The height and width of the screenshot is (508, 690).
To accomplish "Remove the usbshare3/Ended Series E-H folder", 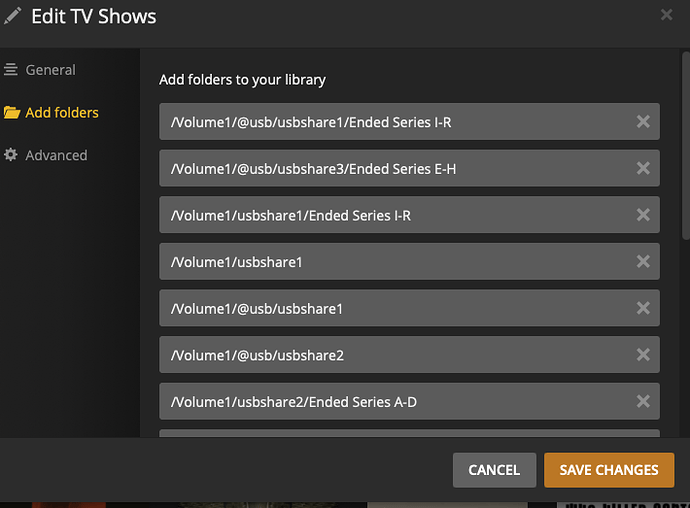I will coord(643,169).
